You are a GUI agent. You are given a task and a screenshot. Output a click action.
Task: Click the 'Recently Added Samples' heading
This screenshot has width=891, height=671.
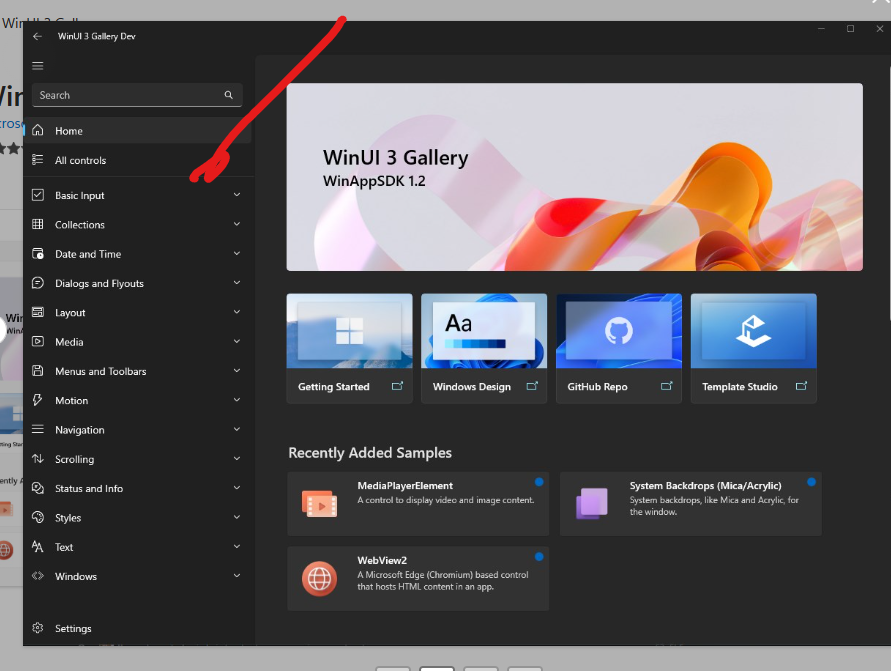pyautogui.click(x=370, y=453)
